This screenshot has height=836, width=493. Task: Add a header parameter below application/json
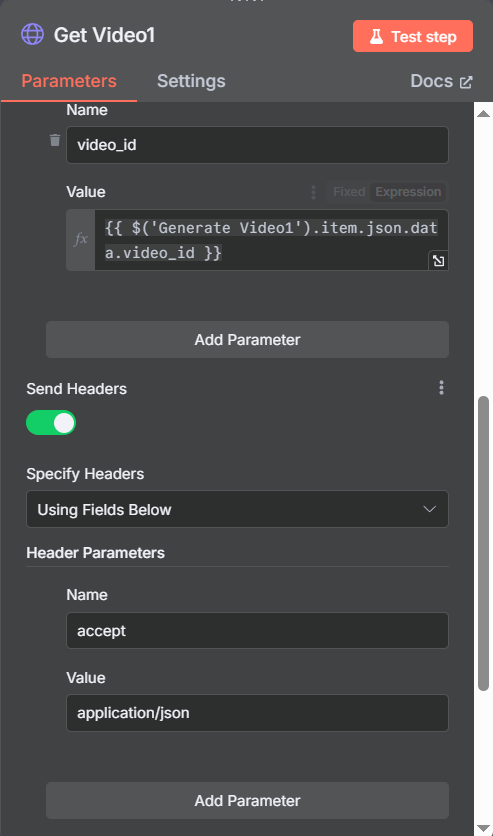[247, 800]
